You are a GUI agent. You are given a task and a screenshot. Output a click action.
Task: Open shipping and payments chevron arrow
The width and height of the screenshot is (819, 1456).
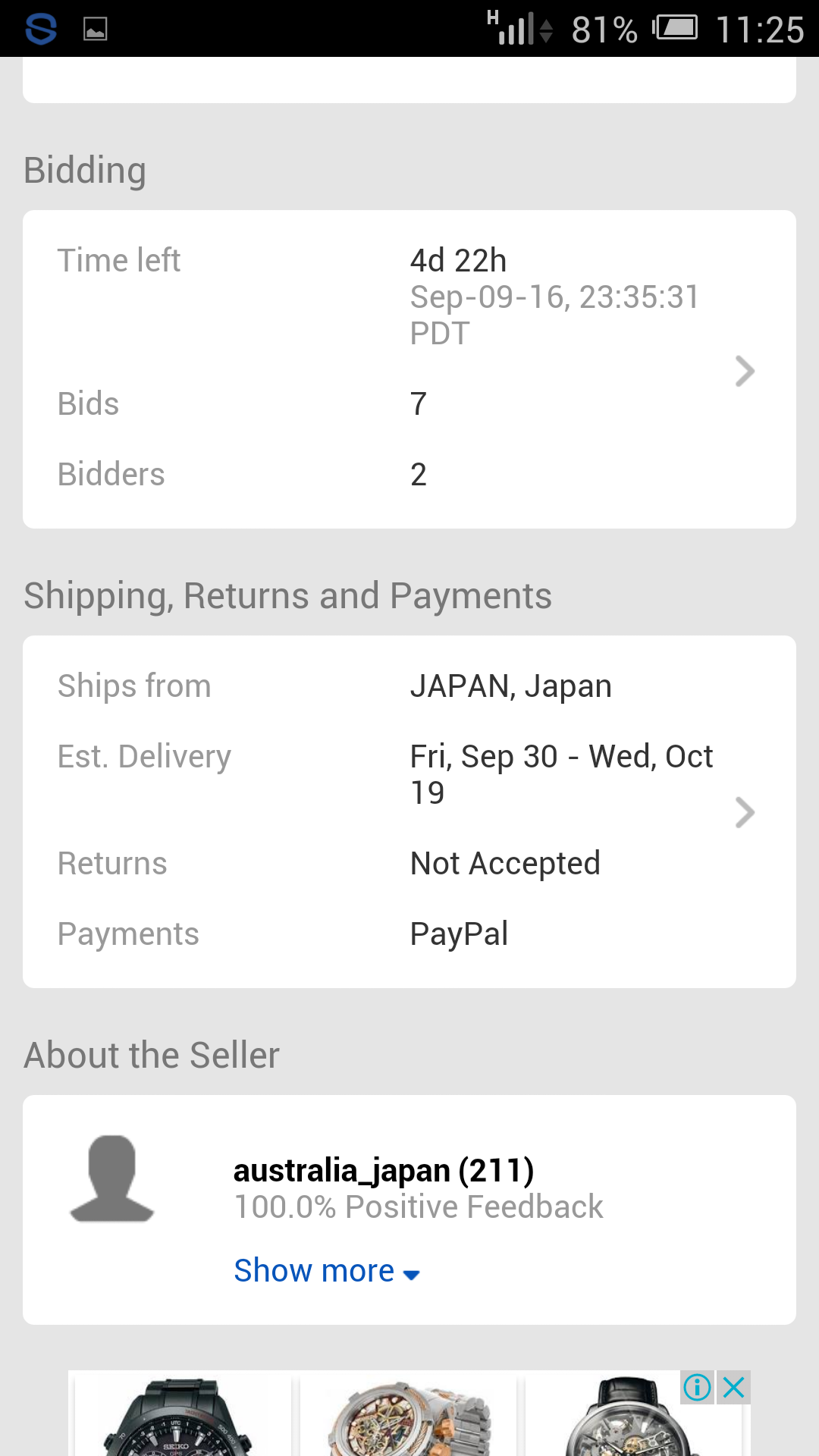[x=745, y=812]
